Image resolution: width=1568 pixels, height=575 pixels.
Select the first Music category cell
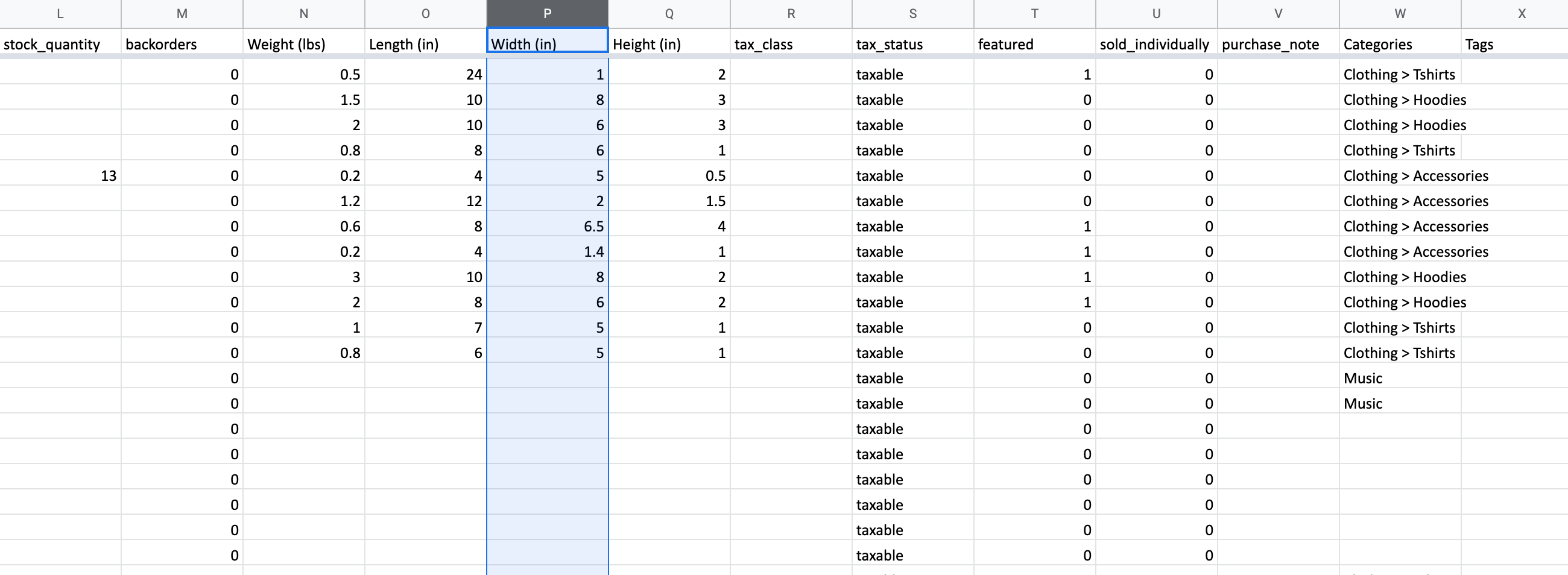click(x=1399, y=379)
